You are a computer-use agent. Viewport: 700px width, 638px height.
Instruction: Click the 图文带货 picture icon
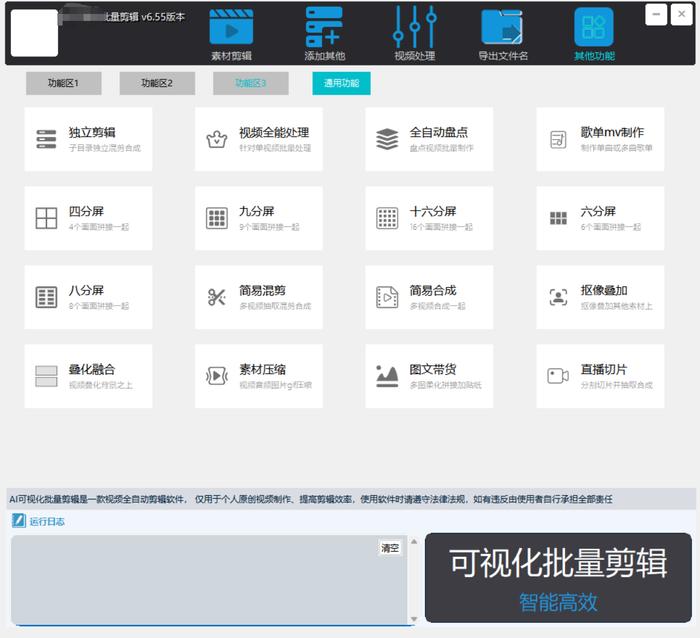[387, 376]
